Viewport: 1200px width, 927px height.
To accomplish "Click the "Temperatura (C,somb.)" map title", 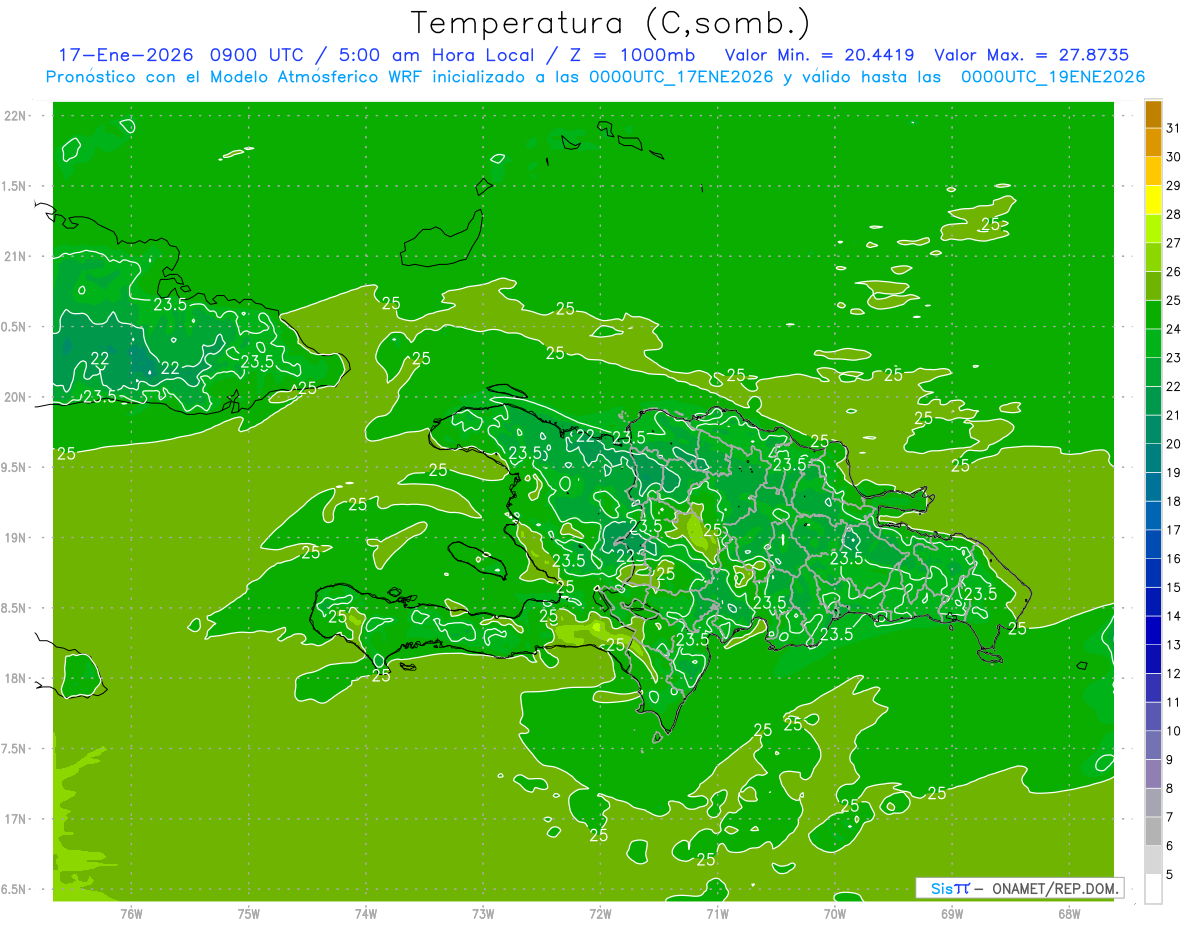I will click(611, 22).
